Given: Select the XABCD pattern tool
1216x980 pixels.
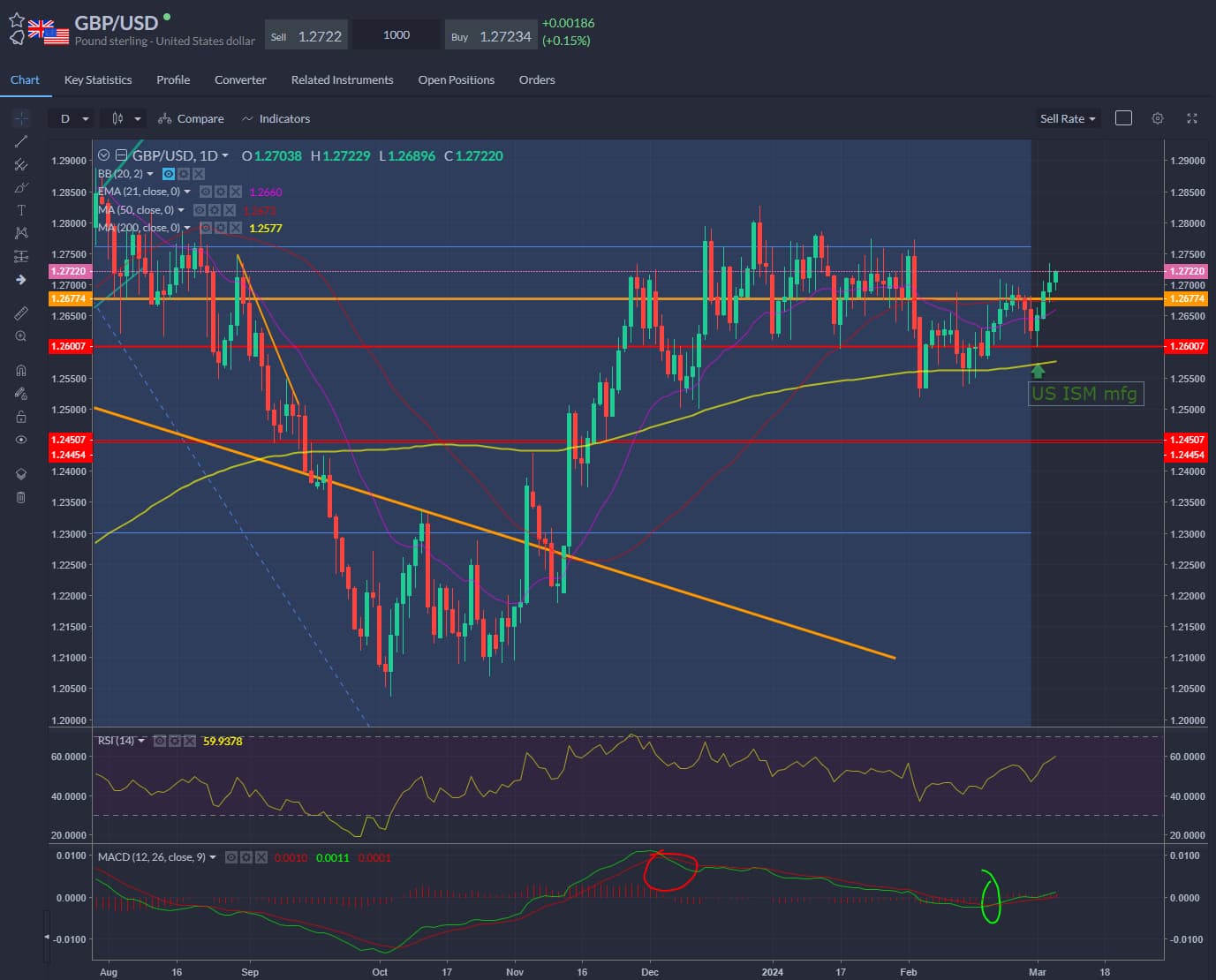Looking at the screenshot, I should (x=21, y=233).
